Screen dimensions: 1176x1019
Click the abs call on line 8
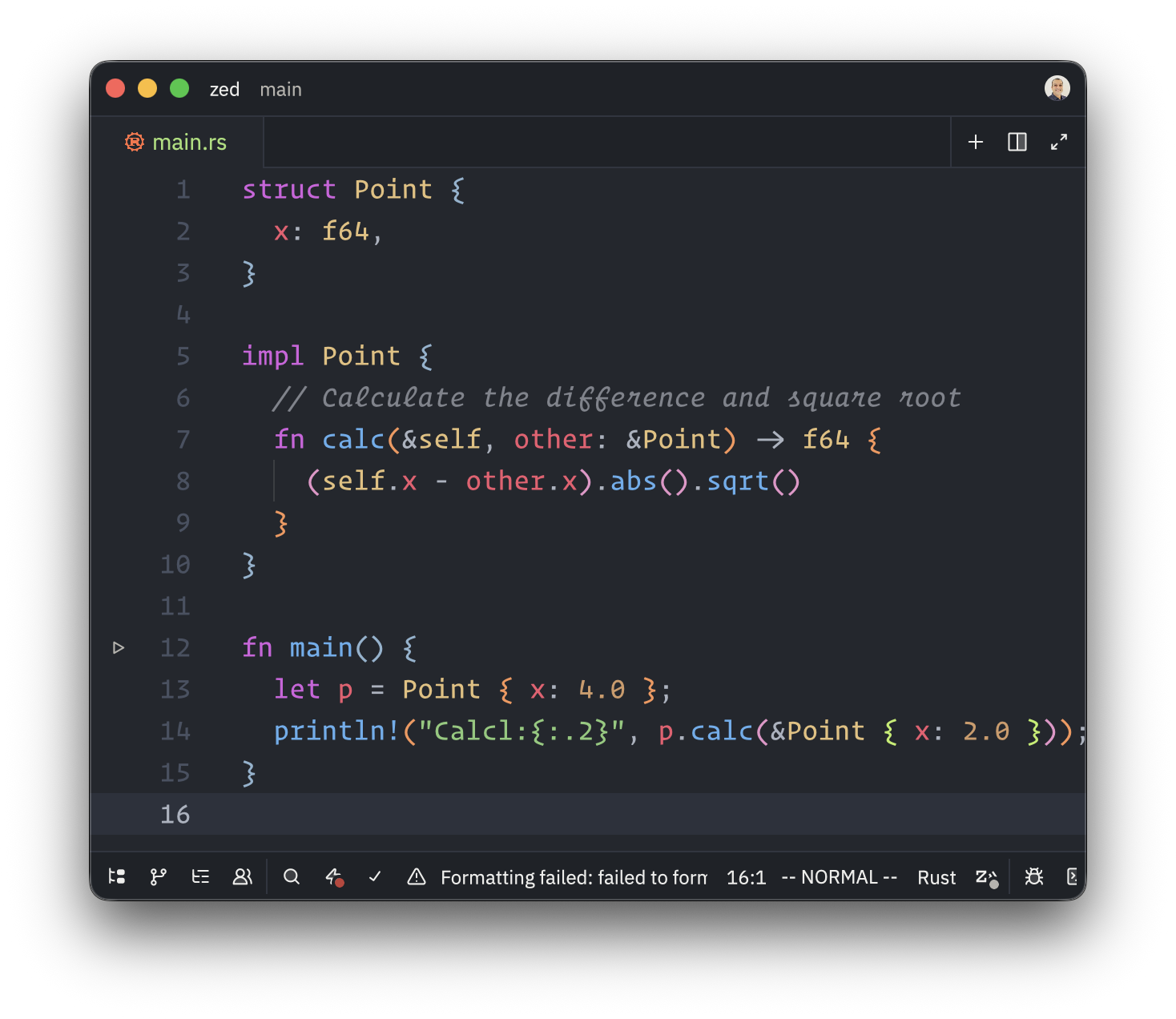coord(634,481)
